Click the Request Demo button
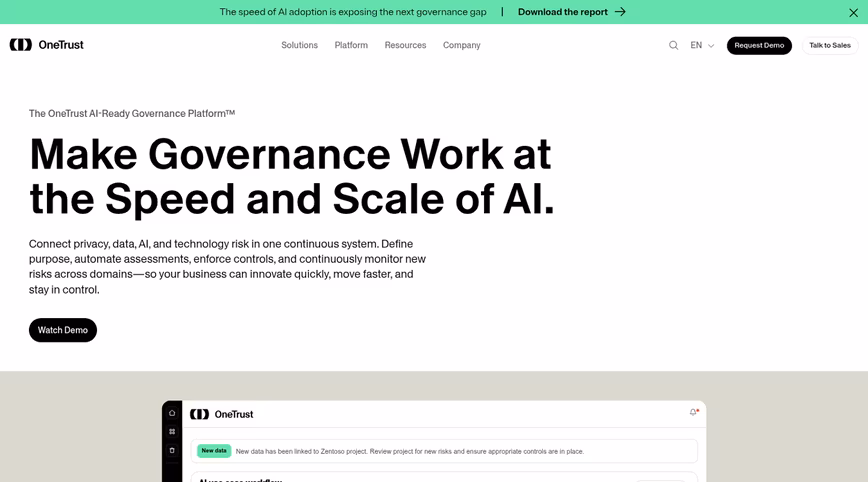Viewport: 868px width, 482px height. (x=759, y=45)
